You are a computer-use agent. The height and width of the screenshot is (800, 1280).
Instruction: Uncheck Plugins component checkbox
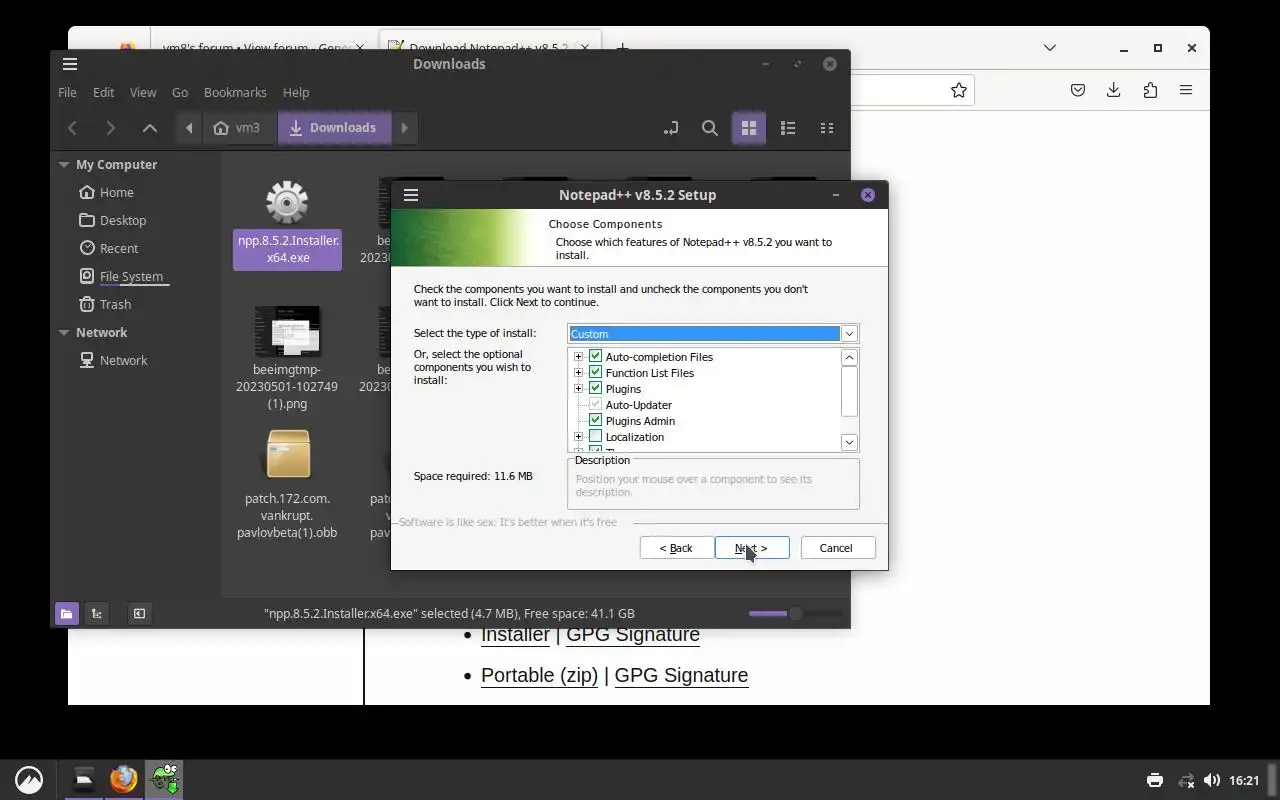tap(596, 388)
